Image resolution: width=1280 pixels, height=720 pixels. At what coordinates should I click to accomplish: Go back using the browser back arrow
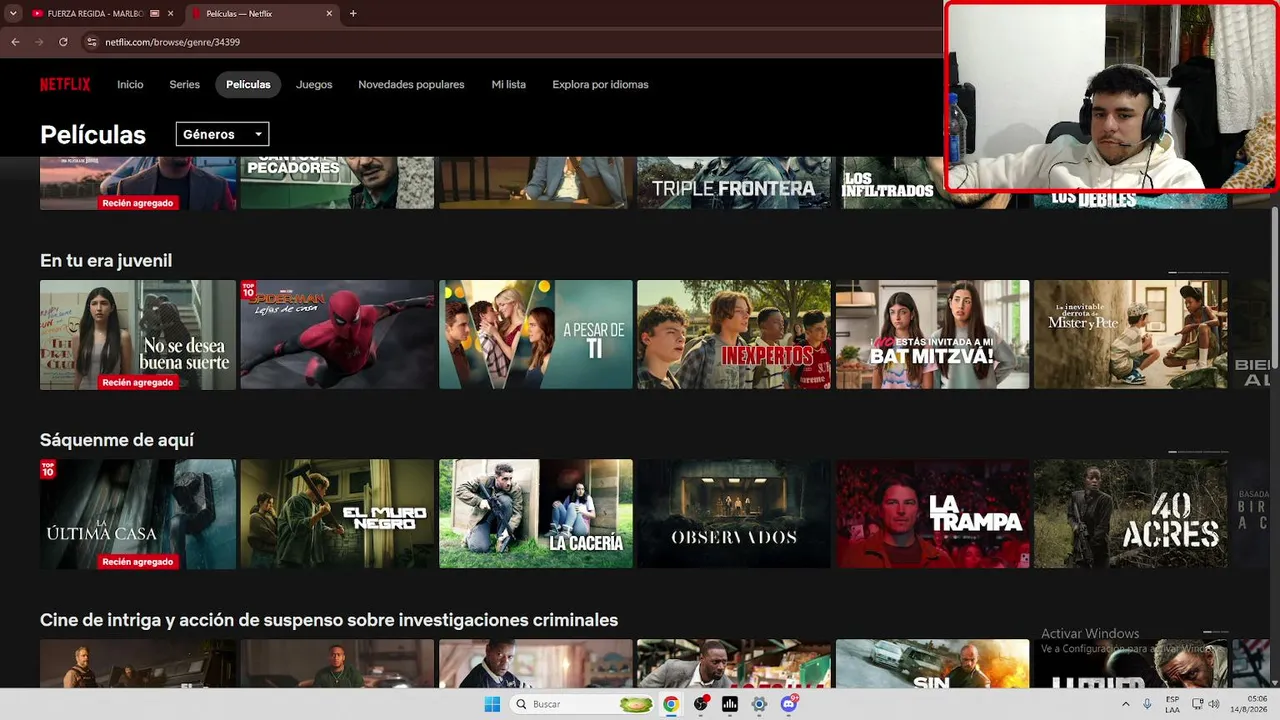(x=15, y=42)
